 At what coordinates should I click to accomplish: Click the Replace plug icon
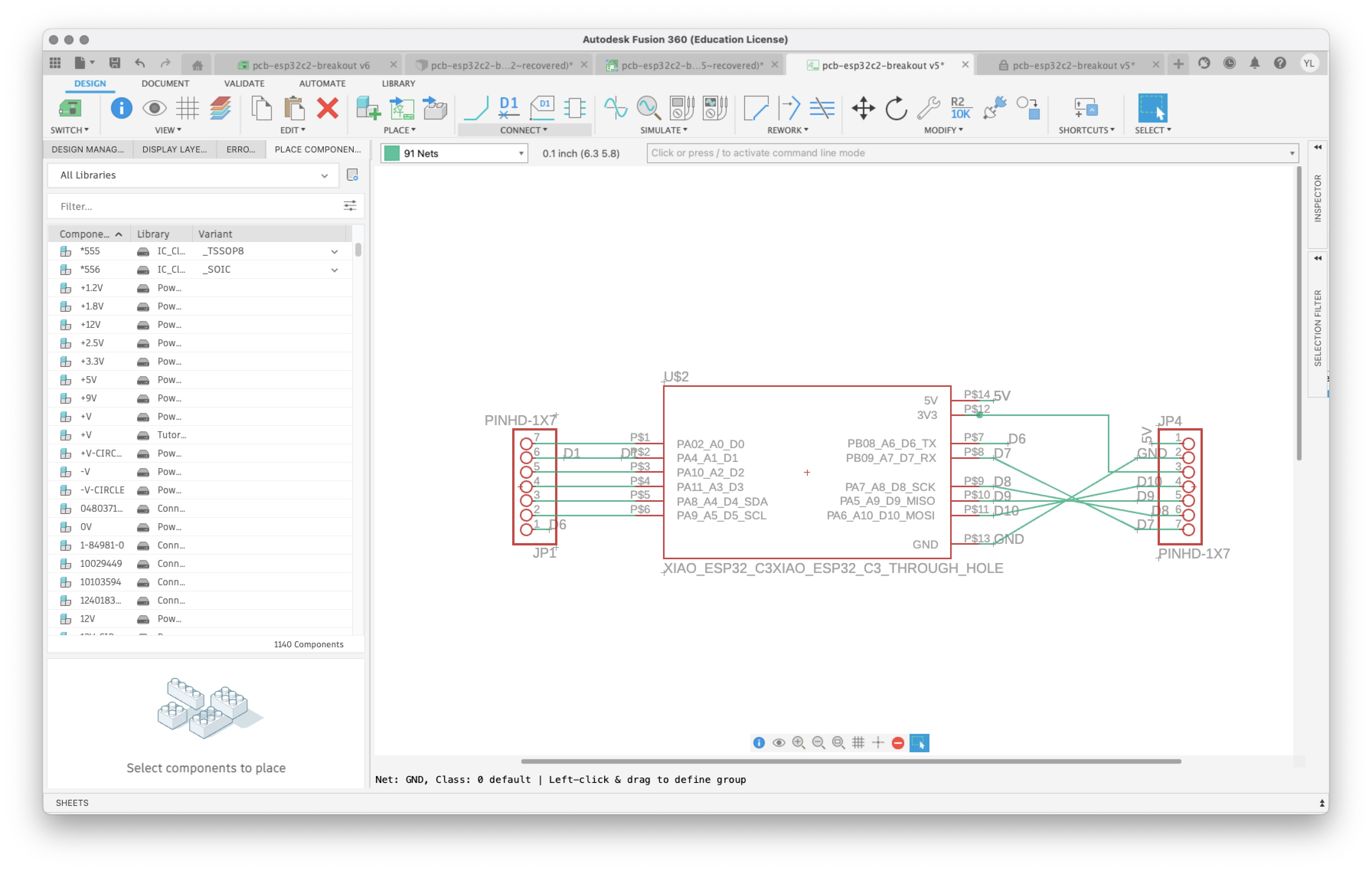click(995, 108)
